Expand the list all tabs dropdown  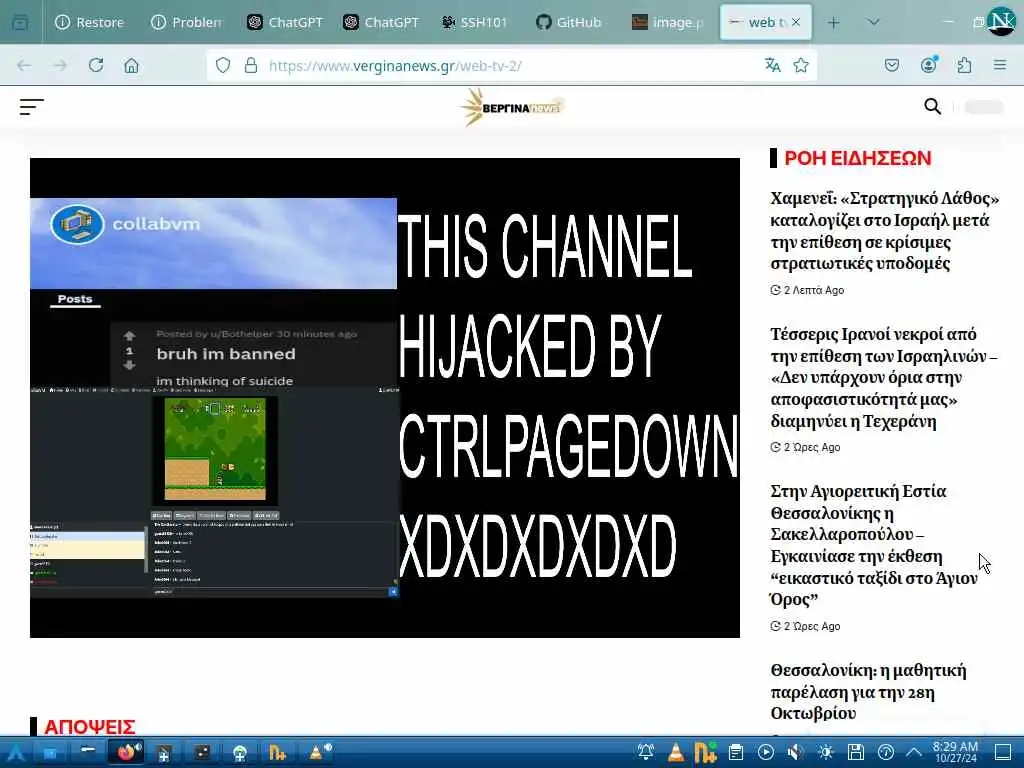click(x=873, y=22)
